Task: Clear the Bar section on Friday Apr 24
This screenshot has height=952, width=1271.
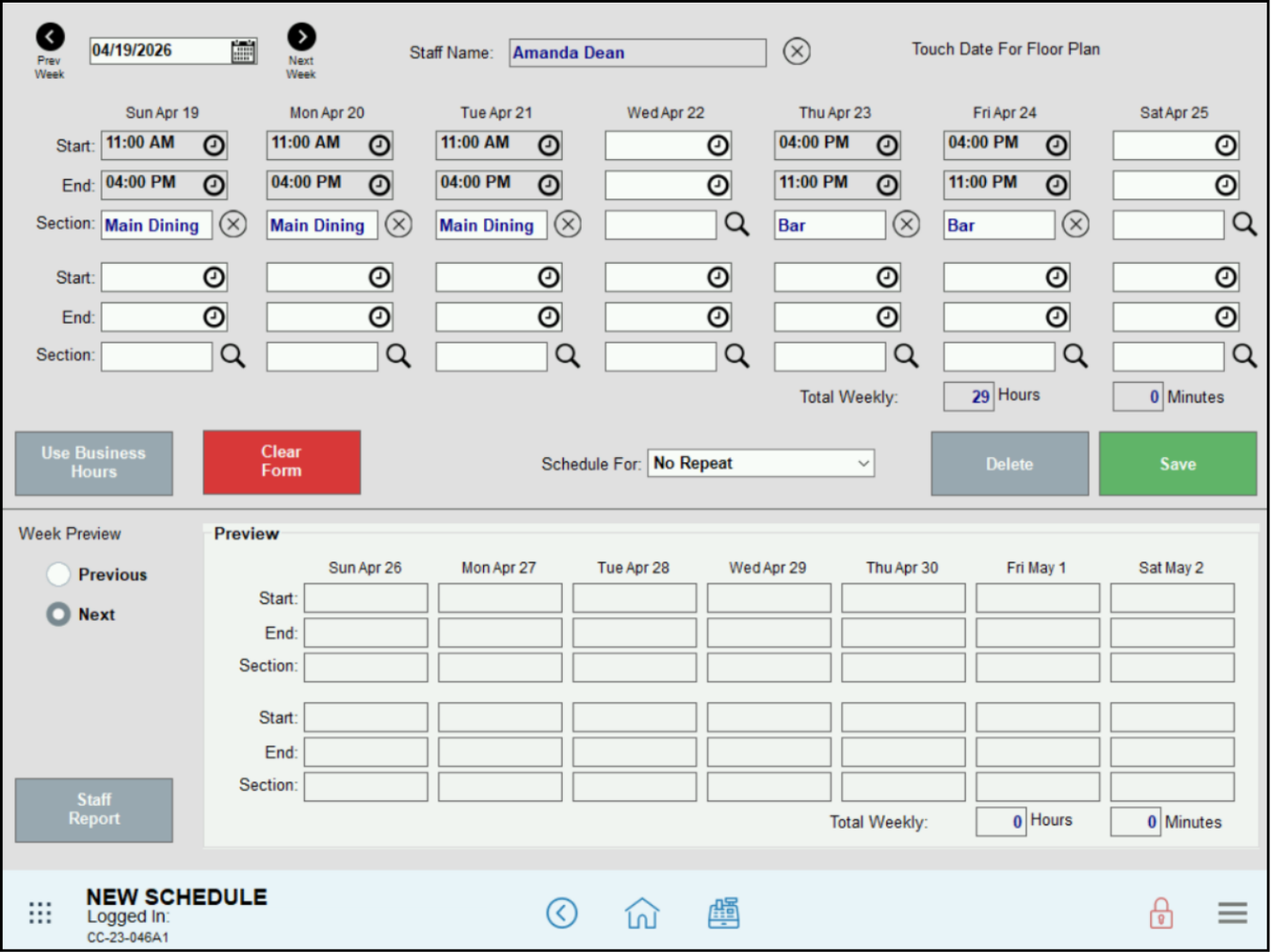Action: (1076, 224)
